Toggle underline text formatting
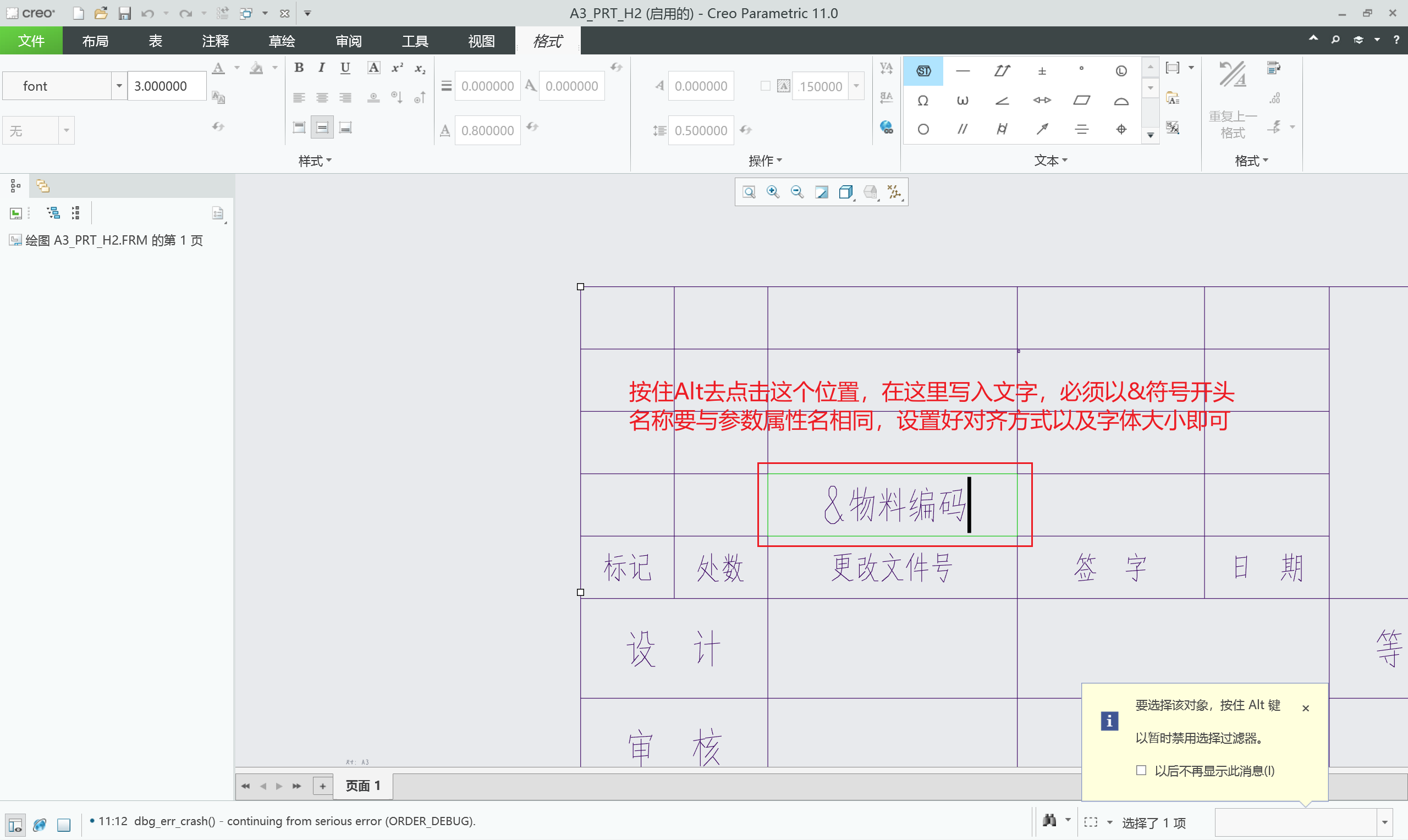 (x=345, y=68)
